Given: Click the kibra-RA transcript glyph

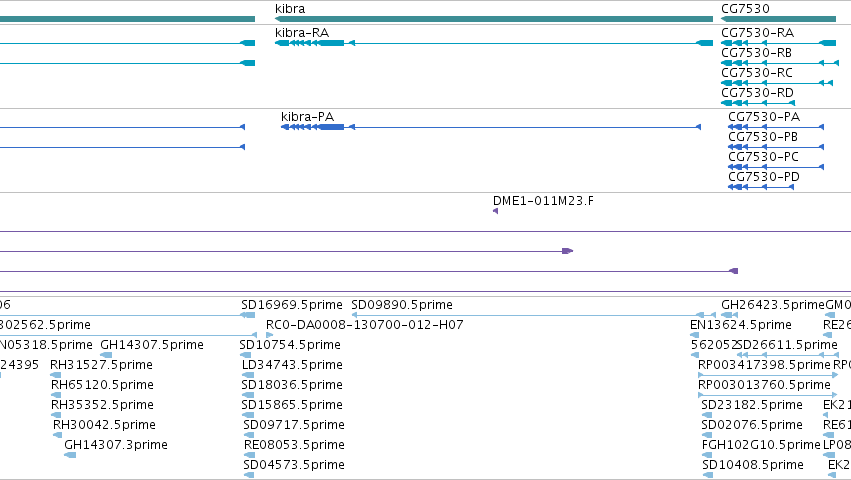Looking at the screenshot, I should pyautogui.click(x=494, y=43).
